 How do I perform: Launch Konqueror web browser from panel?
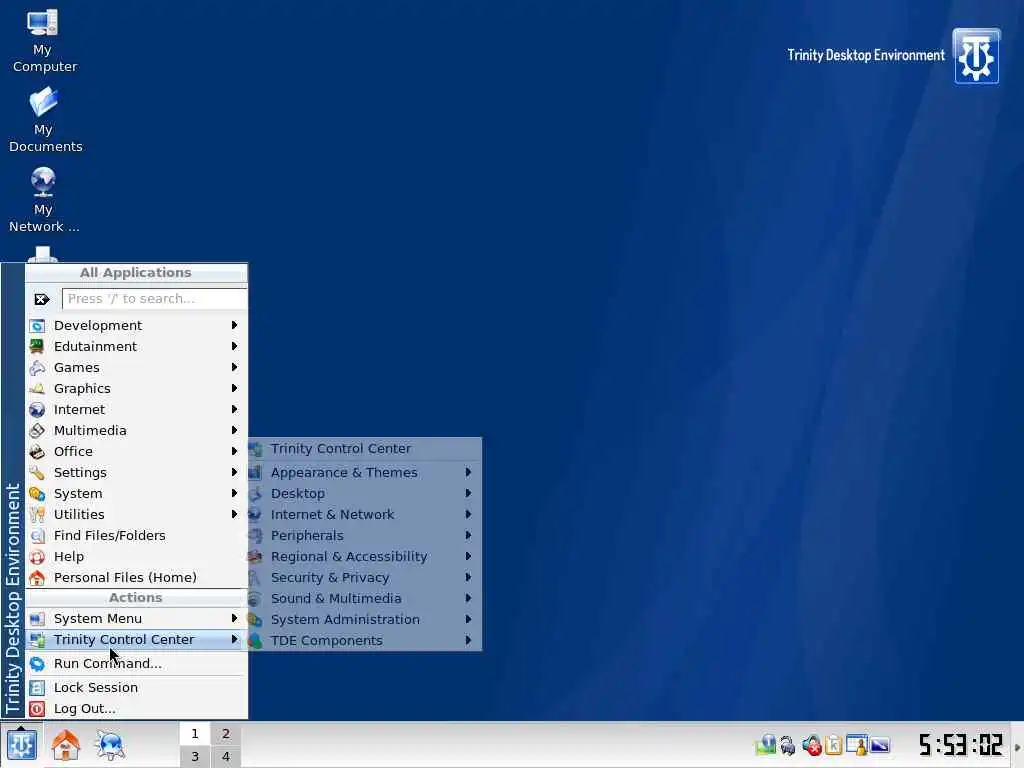pyautogui.click(x=109, y=744)
